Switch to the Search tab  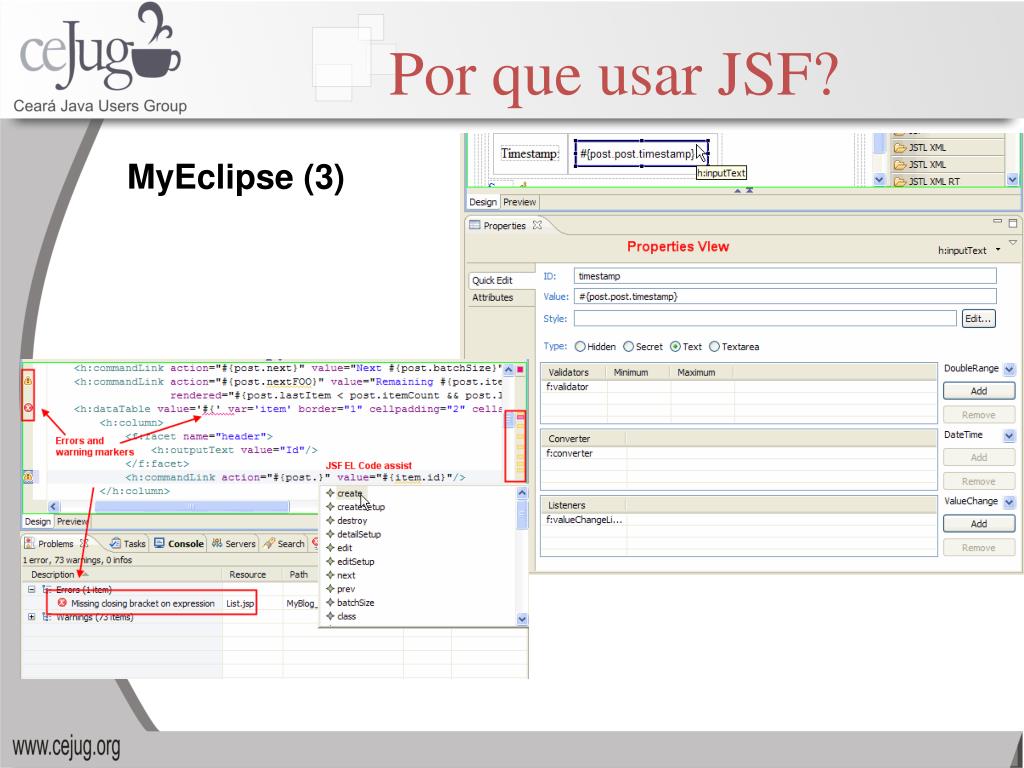pos(284,543)
